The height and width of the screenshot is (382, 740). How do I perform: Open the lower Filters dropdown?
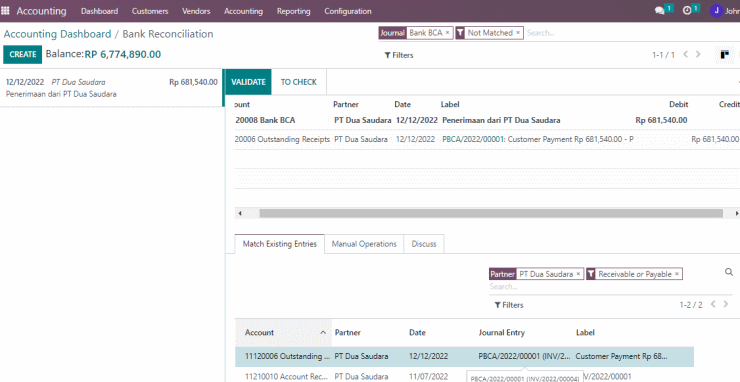[x=509, y=305]
